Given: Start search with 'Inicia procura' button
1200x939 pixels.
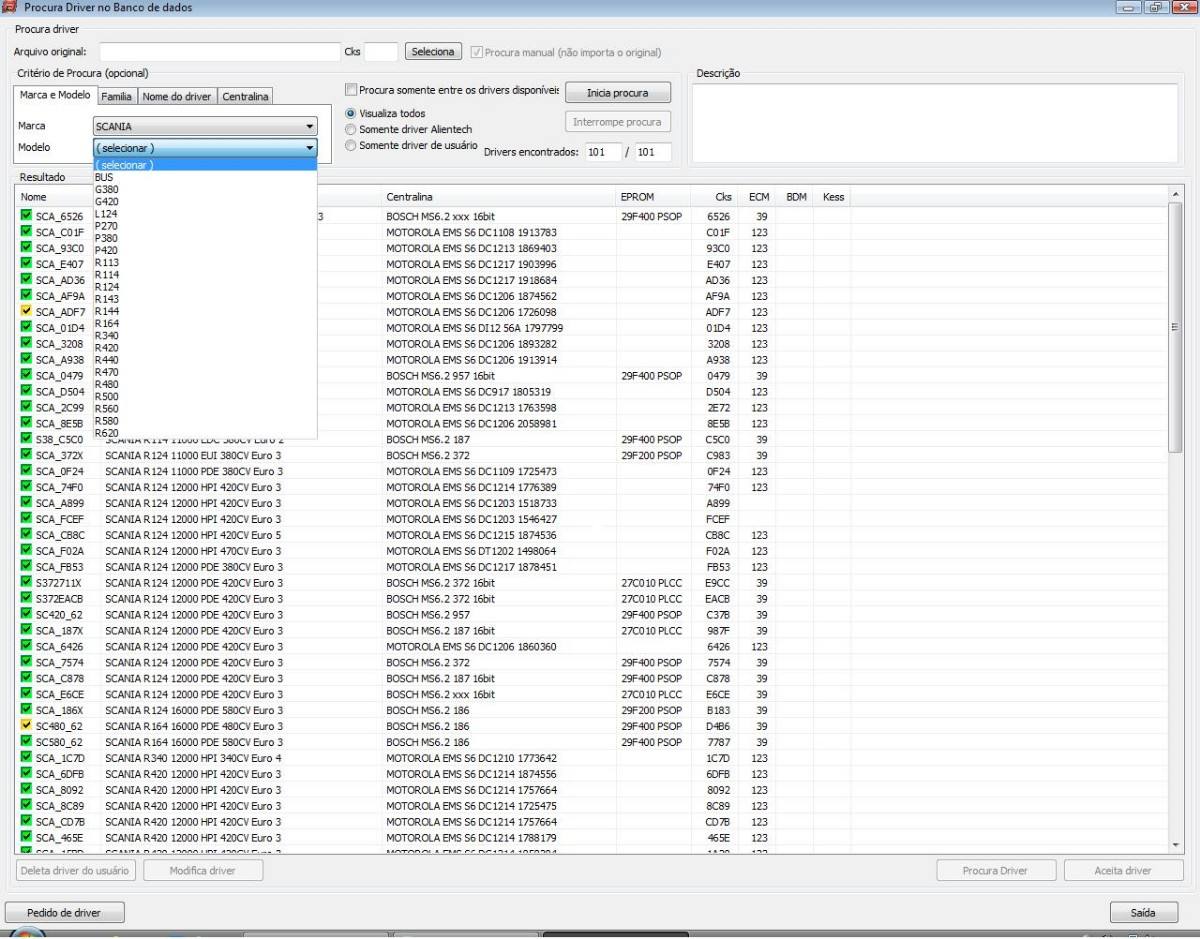Looking at the screenshot, I should (617, 93).
